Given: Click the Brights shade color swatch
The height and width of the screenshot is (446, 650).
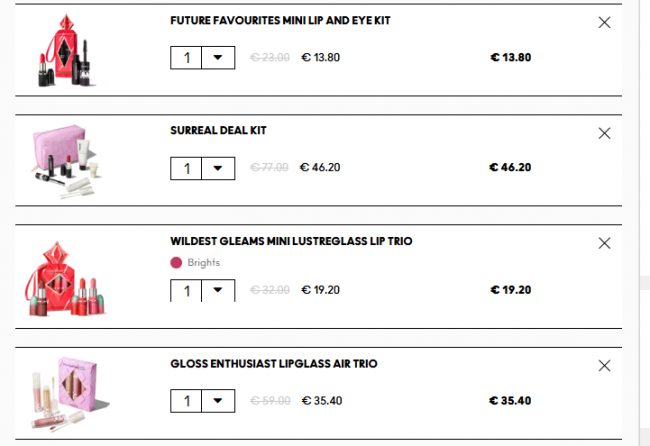Looking at the screenshot, I should click(x=177, y=263).
